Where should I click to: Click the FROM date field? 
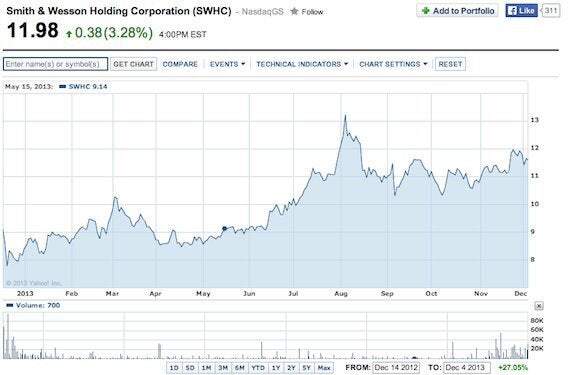point(396,368)
